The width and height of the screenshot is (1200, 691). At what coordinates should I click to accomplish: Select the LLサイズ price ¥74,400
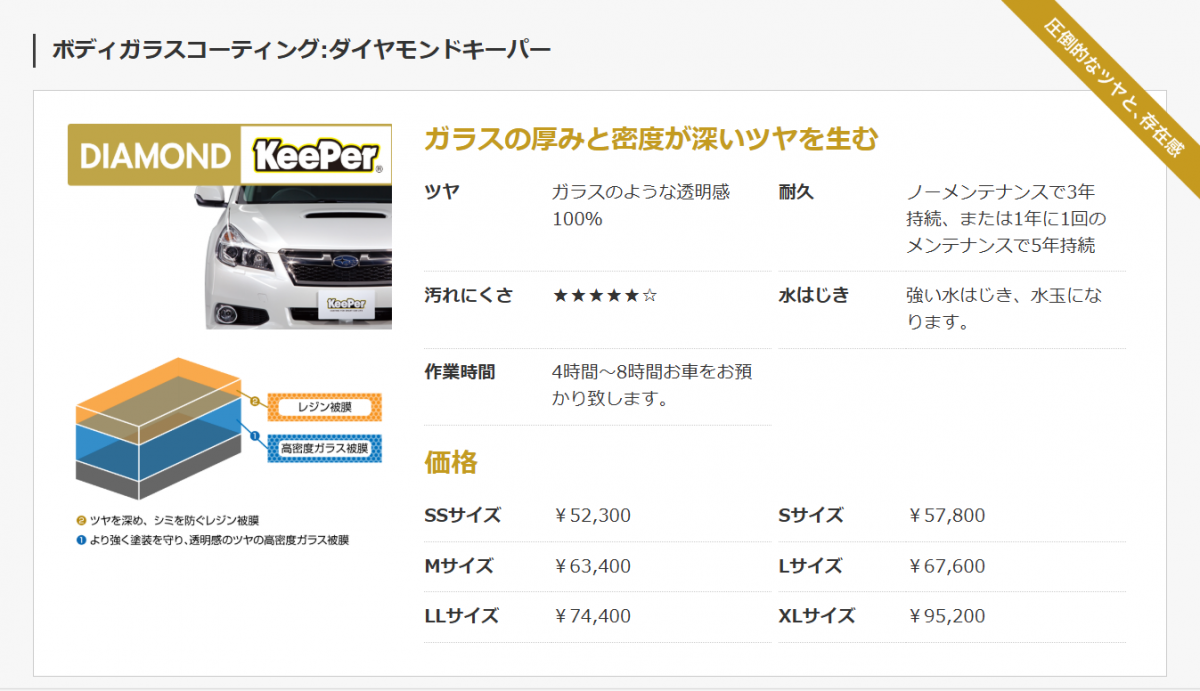[x=592, y=616]
